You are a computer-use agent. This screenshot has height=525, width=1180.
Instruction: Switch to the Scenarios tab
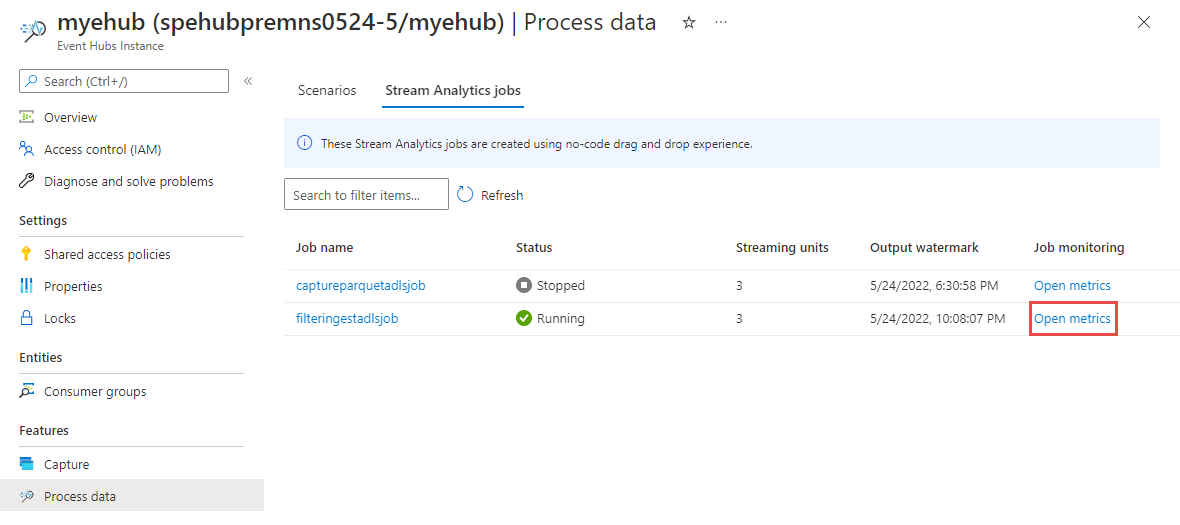click(x=327, y=90)
